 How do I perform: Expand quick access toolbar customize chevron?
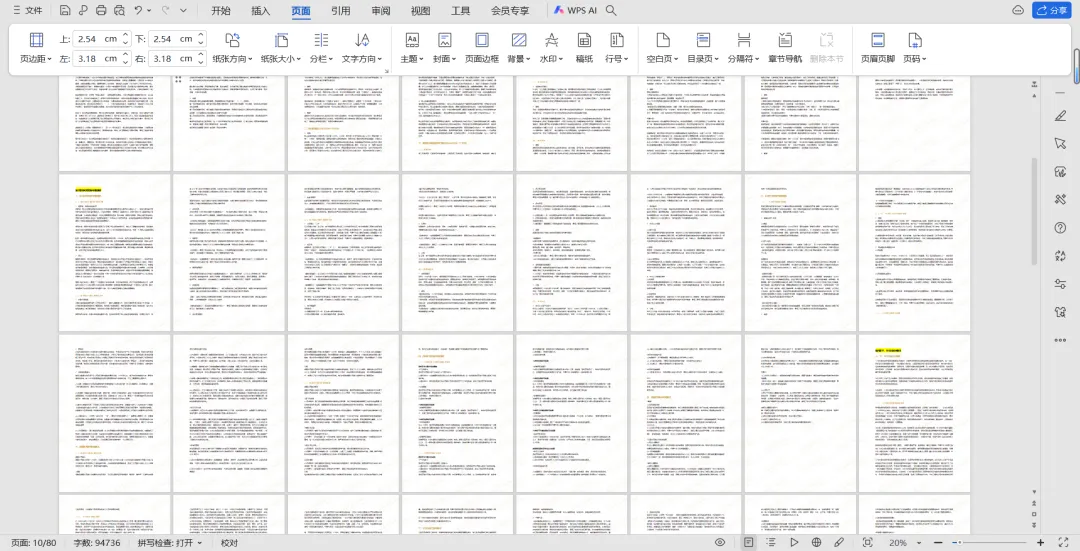[x=183, y=10]
